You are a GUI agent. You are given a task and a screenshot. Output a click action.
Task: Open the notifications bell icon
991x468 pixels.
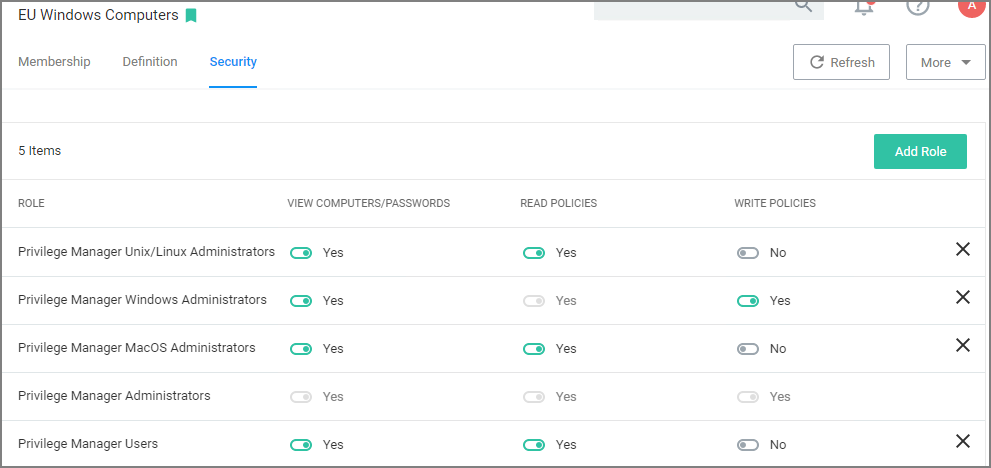[864, 6]
